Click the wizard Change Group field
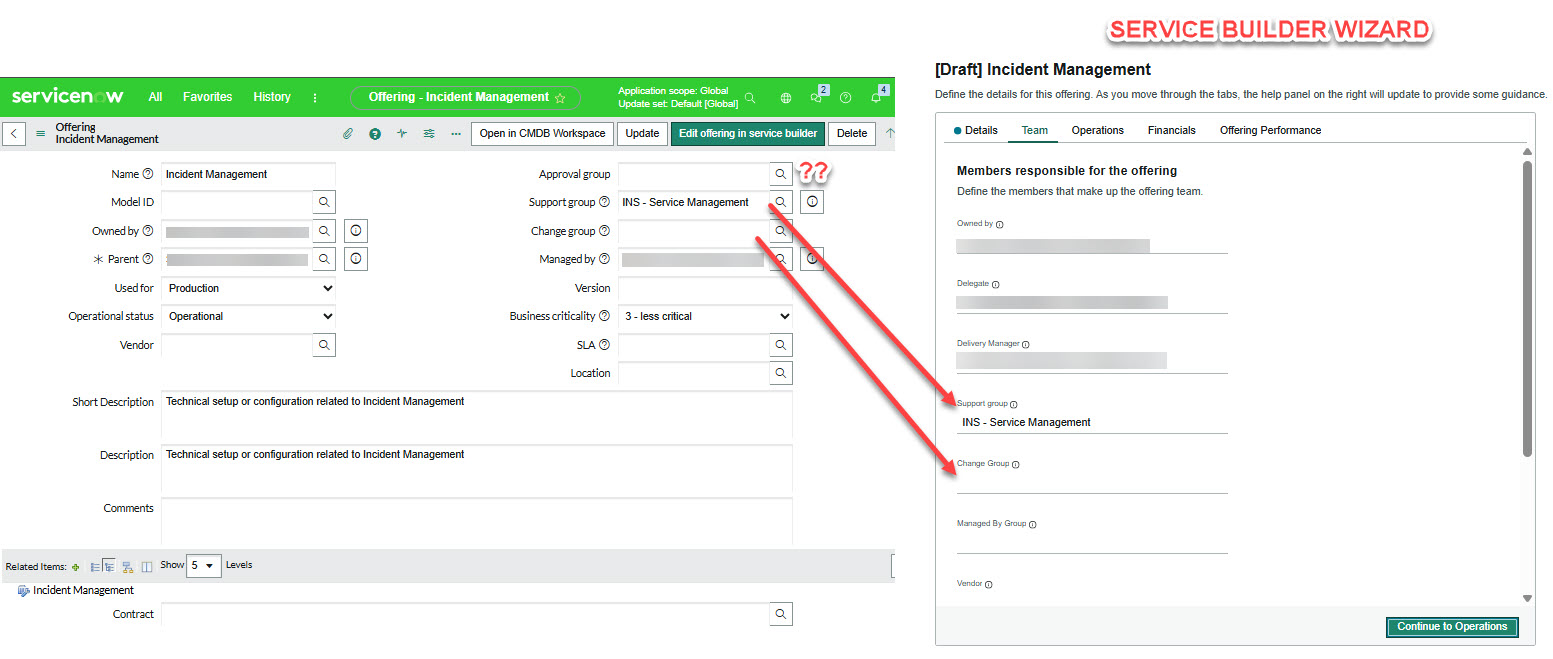Image resolution: width=1553 pixels, height=659 pixels. point(1092,482)
